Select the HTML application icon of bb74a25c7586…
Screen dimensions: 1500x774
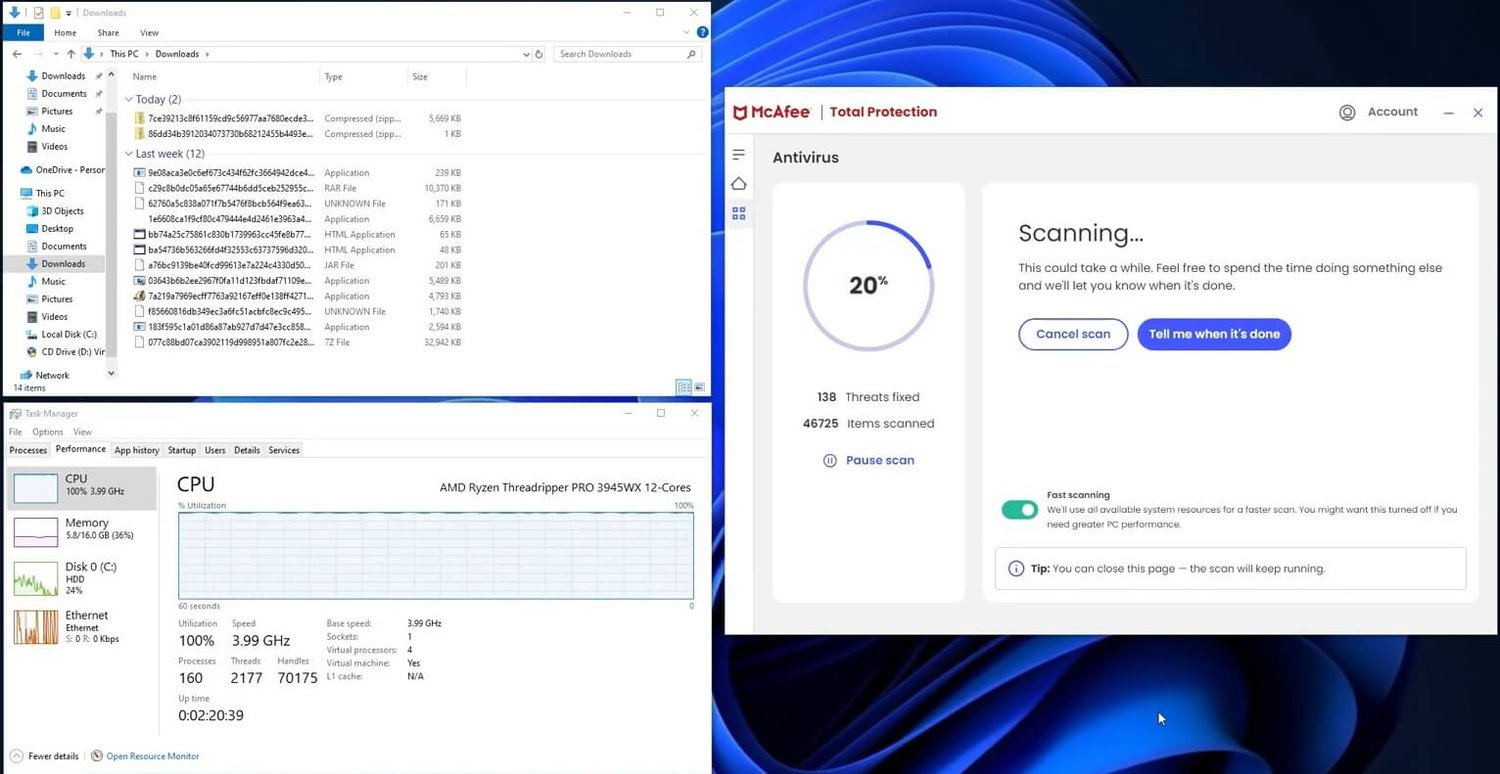pyautogui.click(x=140, y=235)
